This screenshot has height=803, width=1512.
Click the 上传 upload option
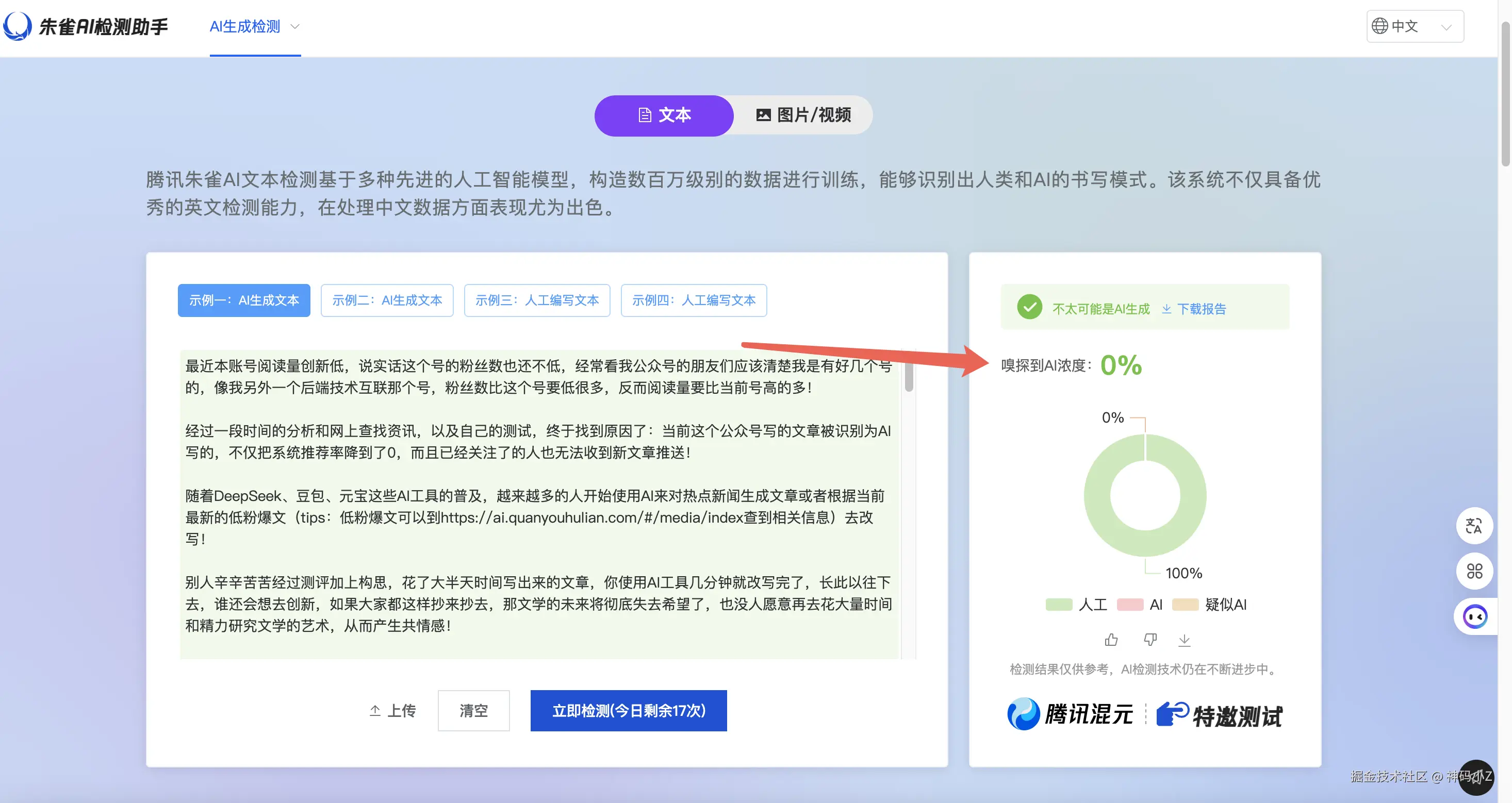tap(392, 711)
